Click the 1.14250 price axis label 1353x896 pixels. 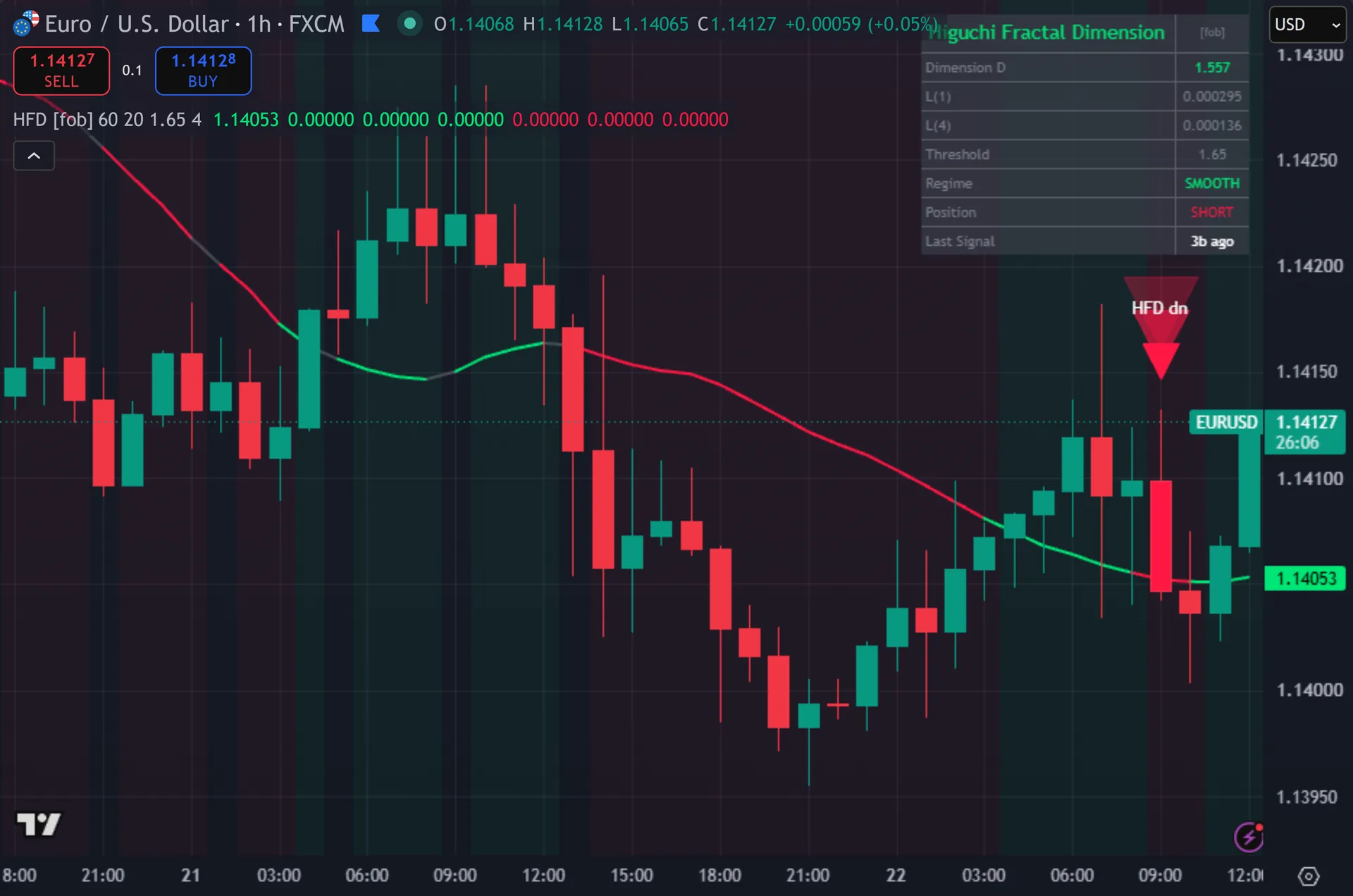tap(1306, 161)
